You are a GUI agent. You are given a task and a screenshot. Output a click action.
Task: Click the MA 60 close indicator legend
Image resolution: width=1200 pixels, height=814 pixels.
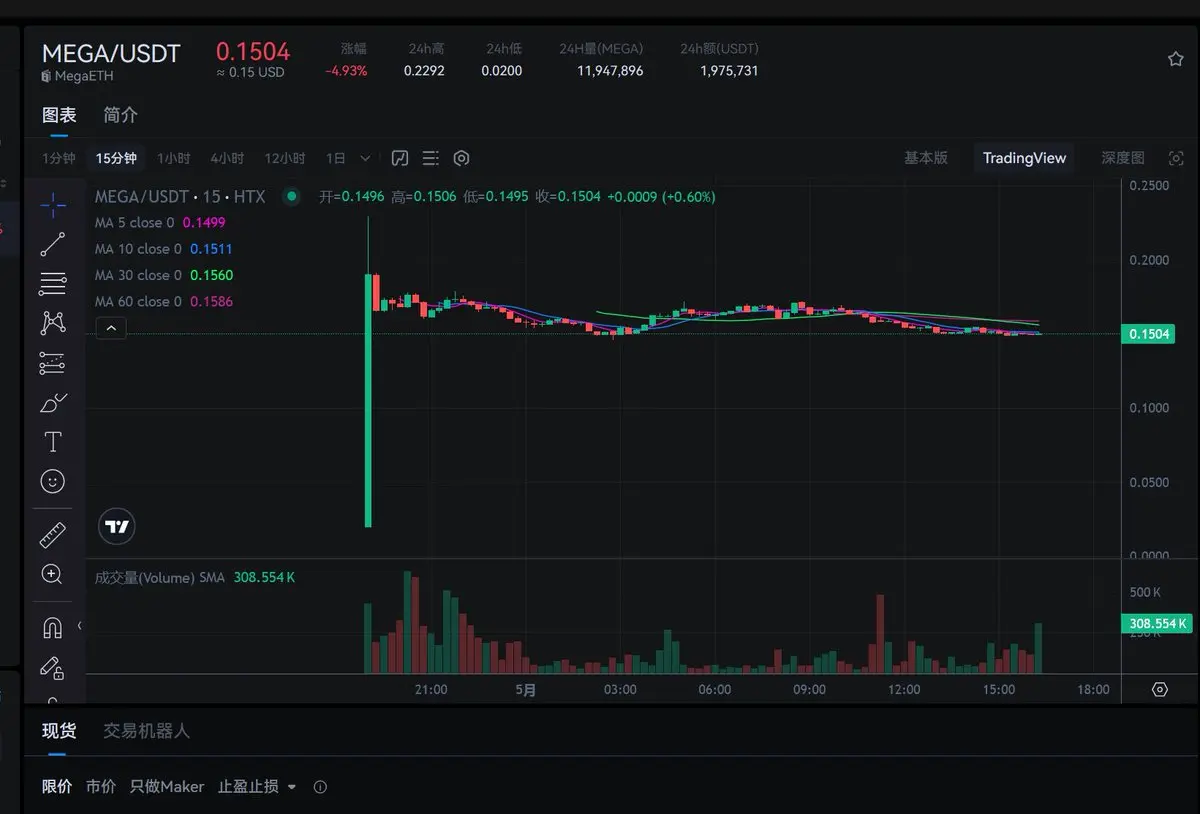(164, 301)
